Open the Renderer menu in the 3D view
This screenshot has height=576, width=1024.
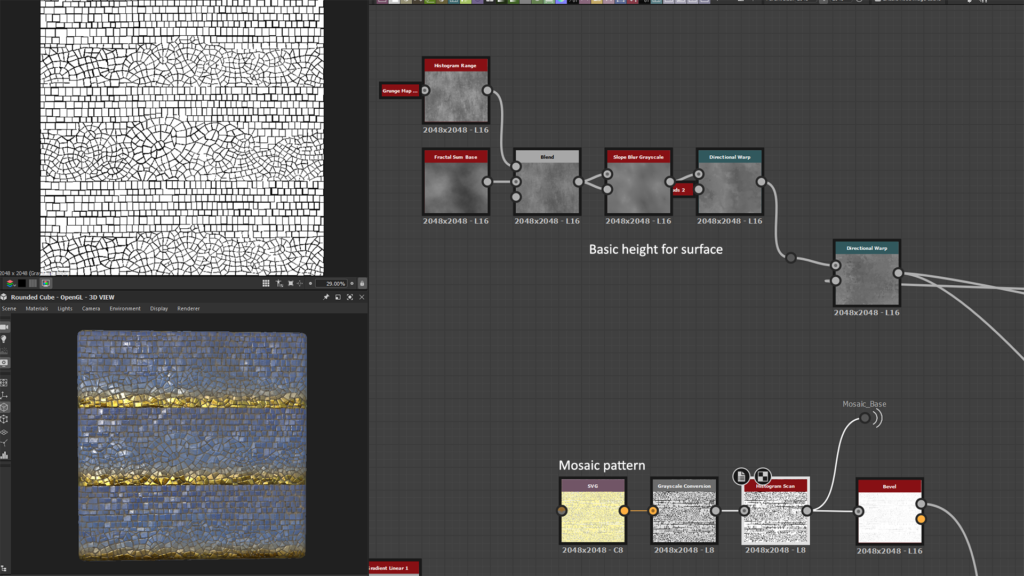pyautogui.click(x=188, y=309)
